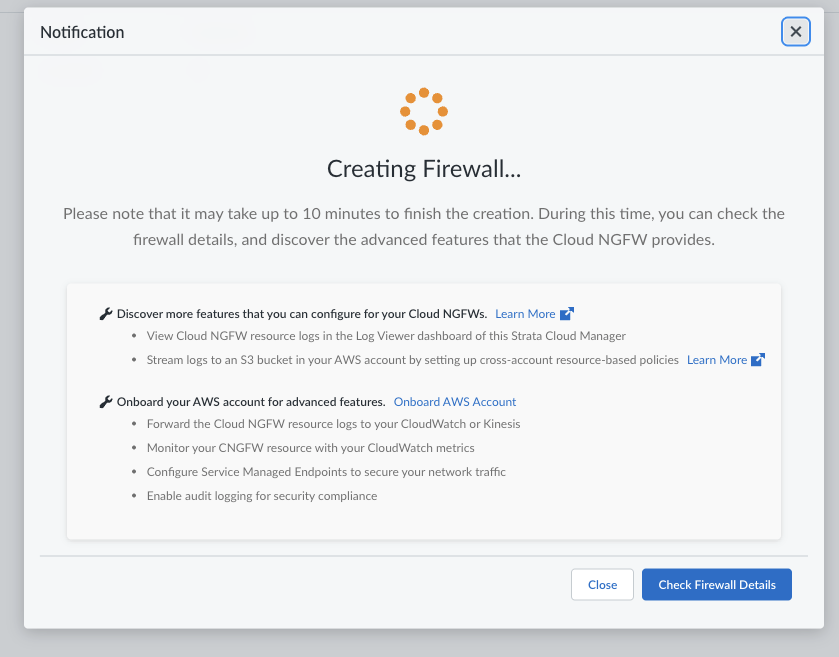Click external-link icon after the S3 bucket Learn More
Screen dimensions: 839x657
(x=758, y=360)
